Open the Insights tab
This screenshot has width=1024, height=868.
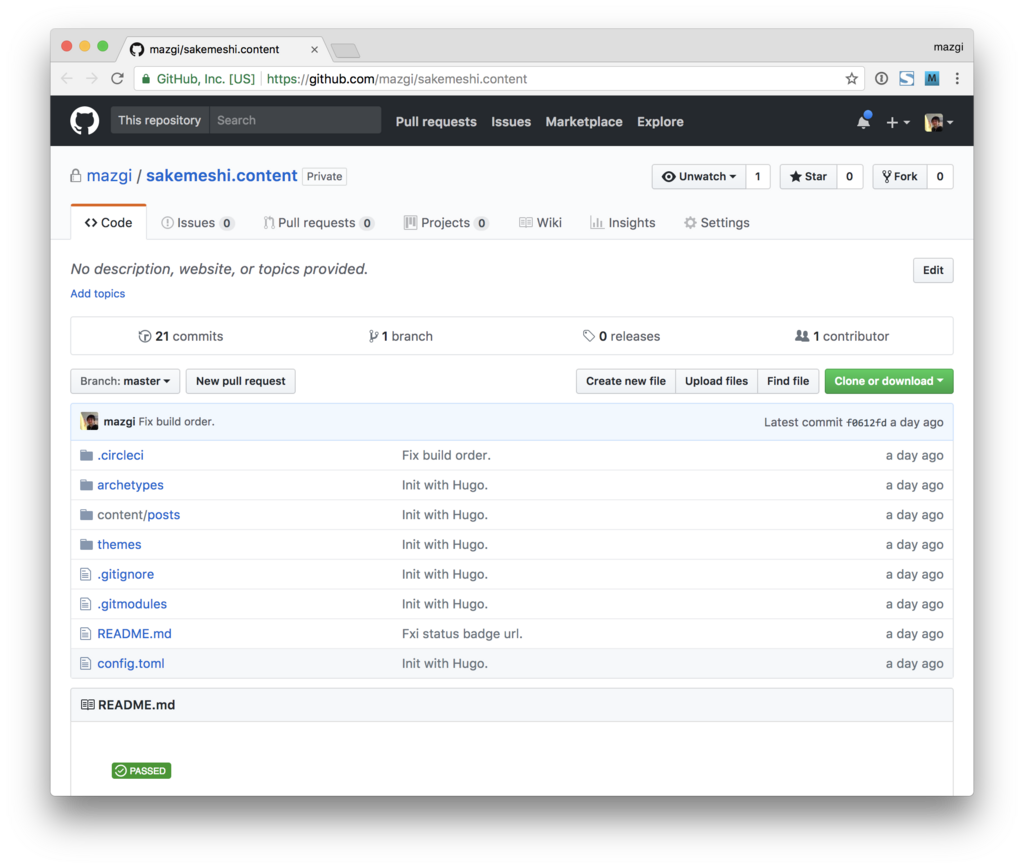[x=622, y=223]
